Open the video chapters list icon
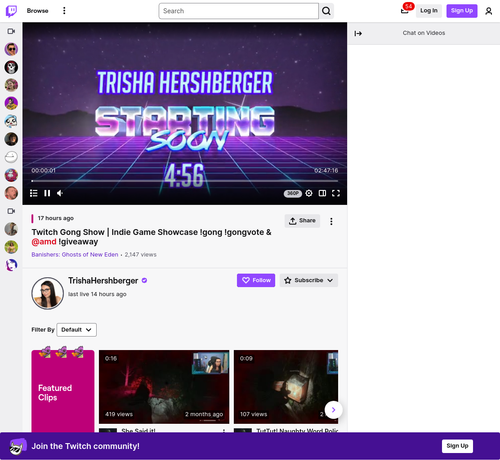Image resolution: width=500 pixels, height=460 pixels. click(34, 193)
